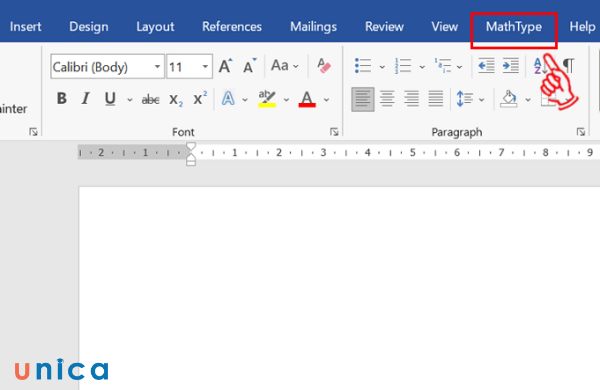The image size is (600, 390).
Task: Click the first line indent ruler marker
Action: (x=191, y=146)
